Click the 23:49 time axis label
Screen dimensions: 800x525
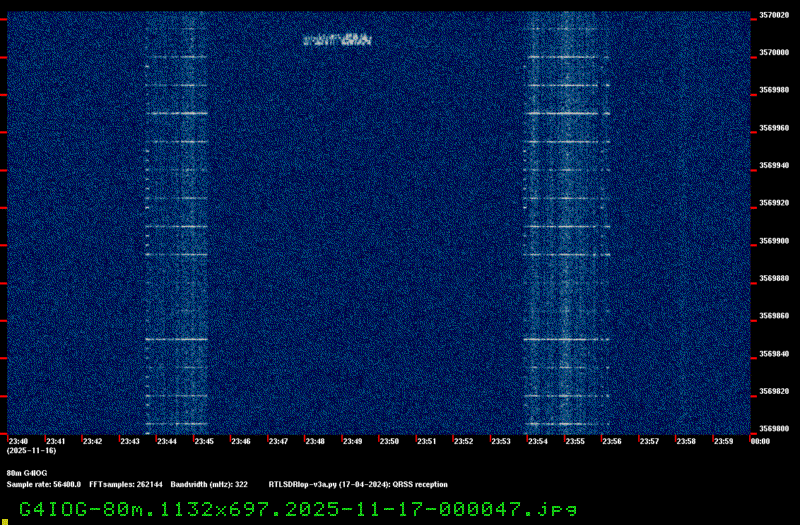[352, 441]
